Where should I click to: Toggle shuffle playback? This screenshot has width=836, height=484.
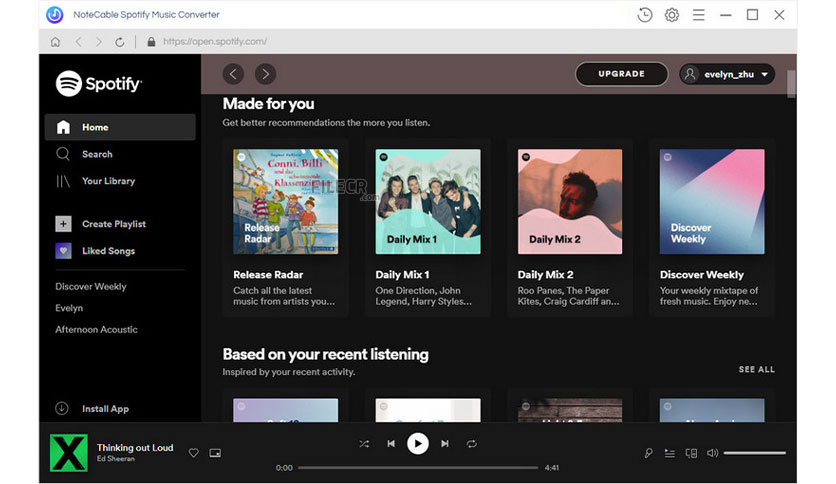click(364, 443)
